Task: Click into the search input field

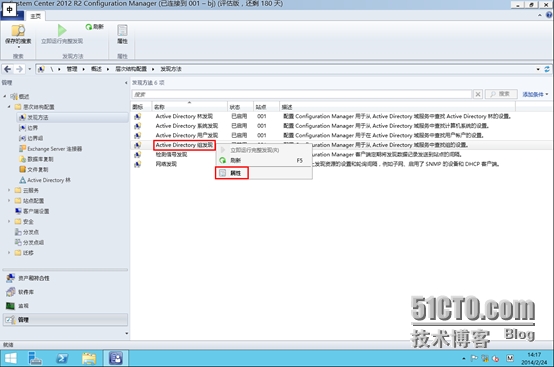Action: (x=302, y=94)
